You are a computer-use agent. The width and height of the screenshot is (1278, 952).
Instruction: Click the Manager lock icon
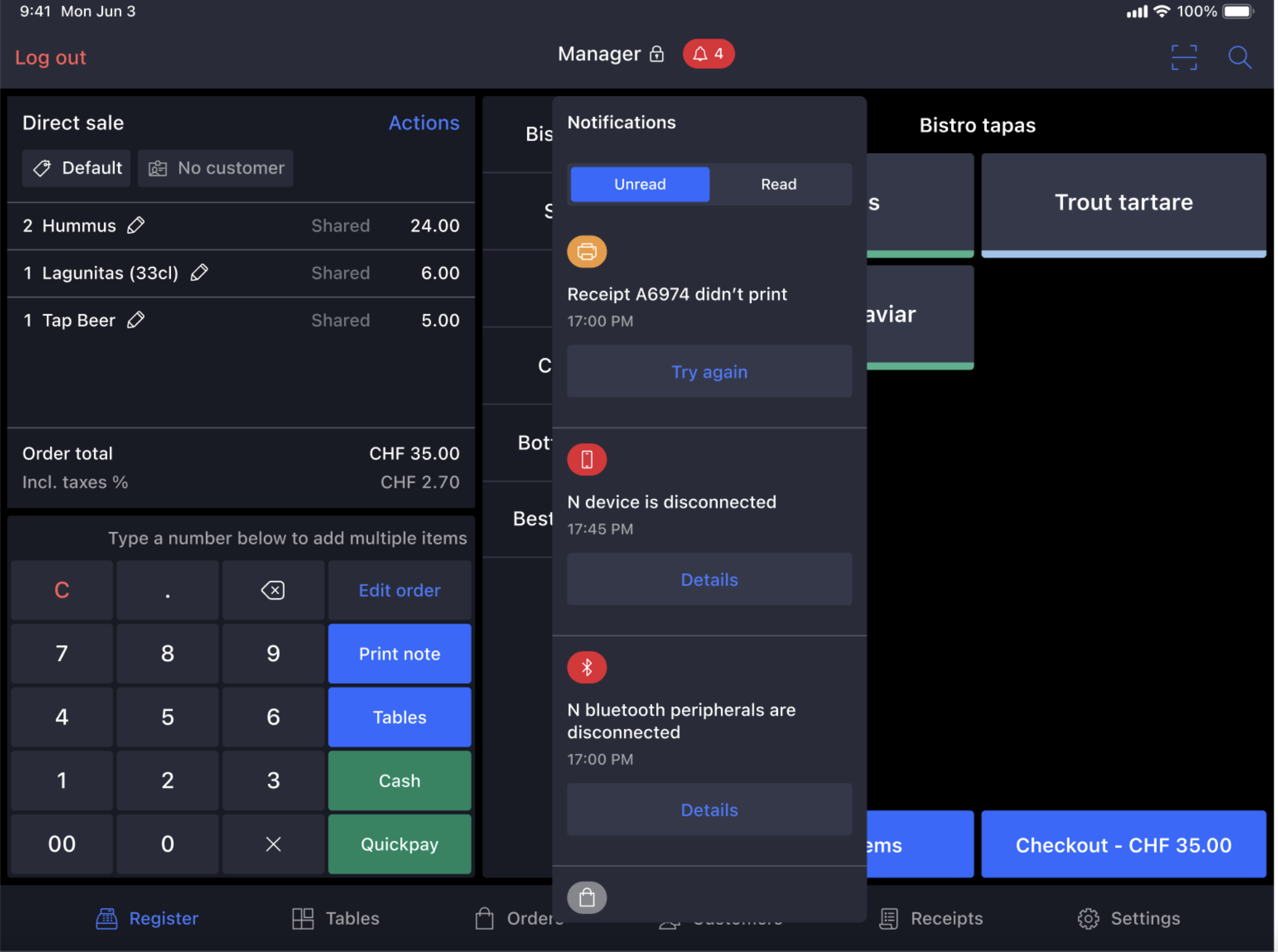pos(657,54)
